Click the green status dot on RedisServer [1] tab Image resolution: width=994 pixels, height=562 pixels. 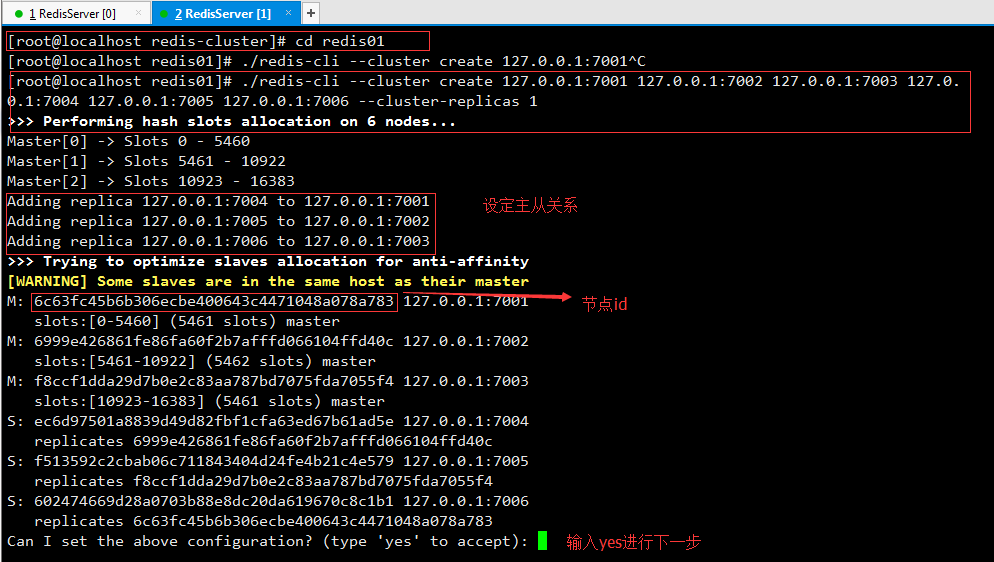pyautogui.click(x=164, y=14)
